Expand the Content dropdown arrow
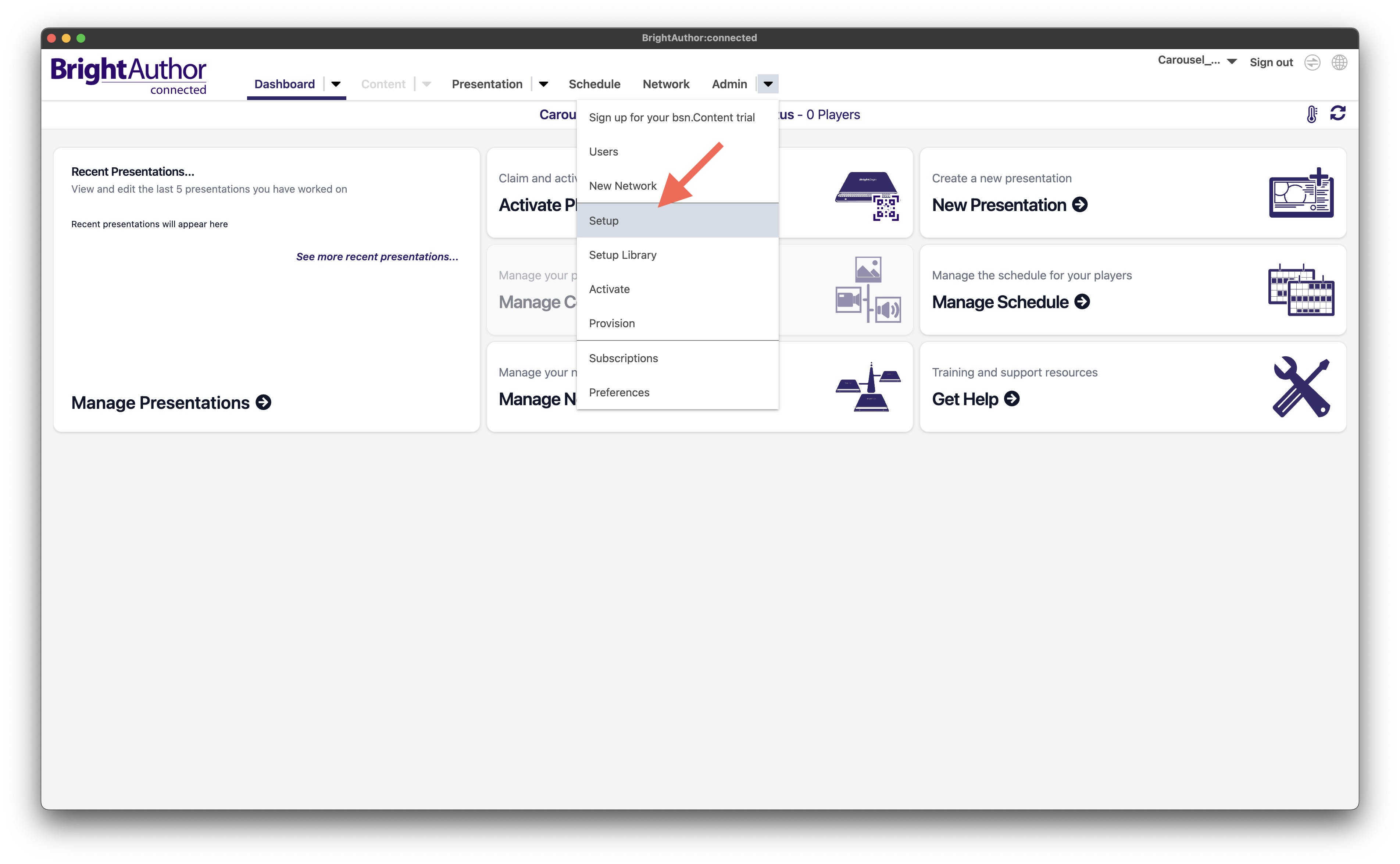This screenshot has height=864, width=1400. click(426, 85)
